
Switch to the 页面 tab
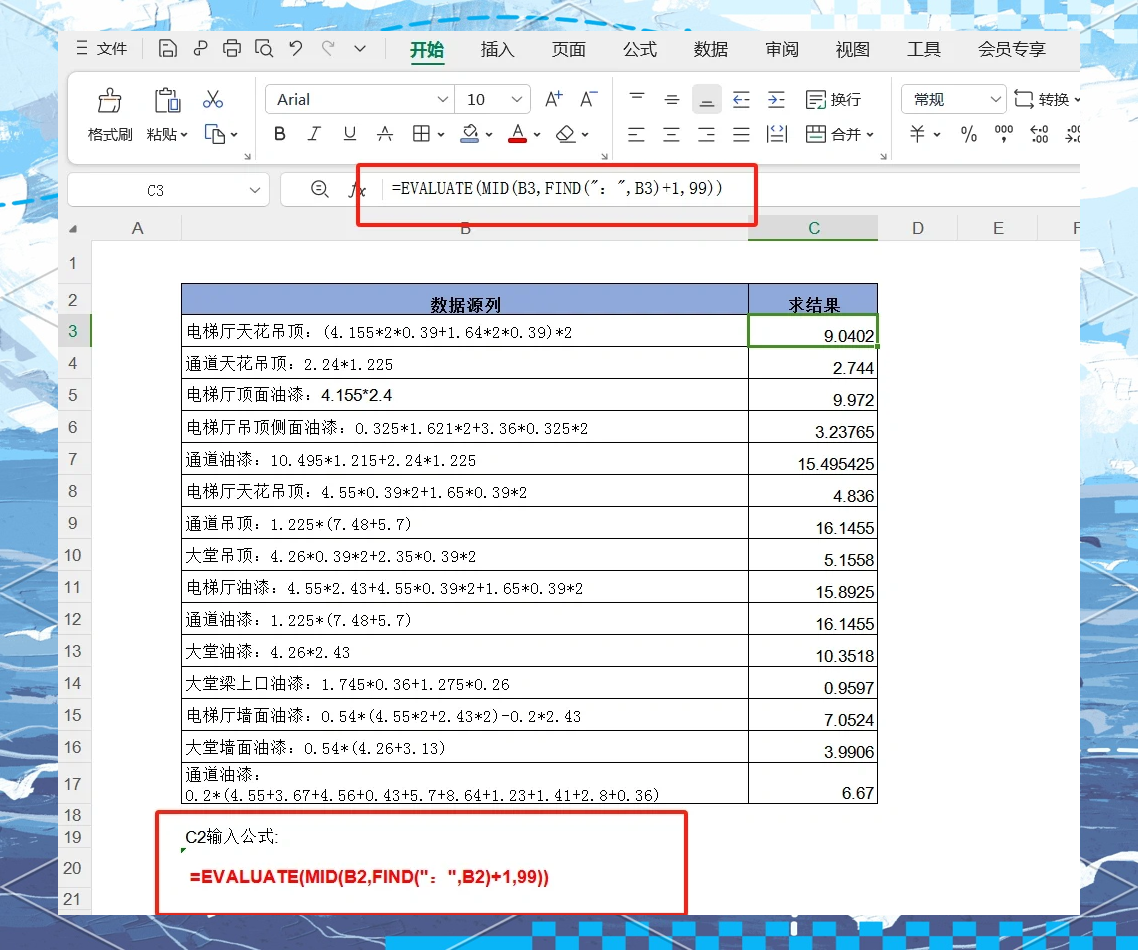pos(568,49)
